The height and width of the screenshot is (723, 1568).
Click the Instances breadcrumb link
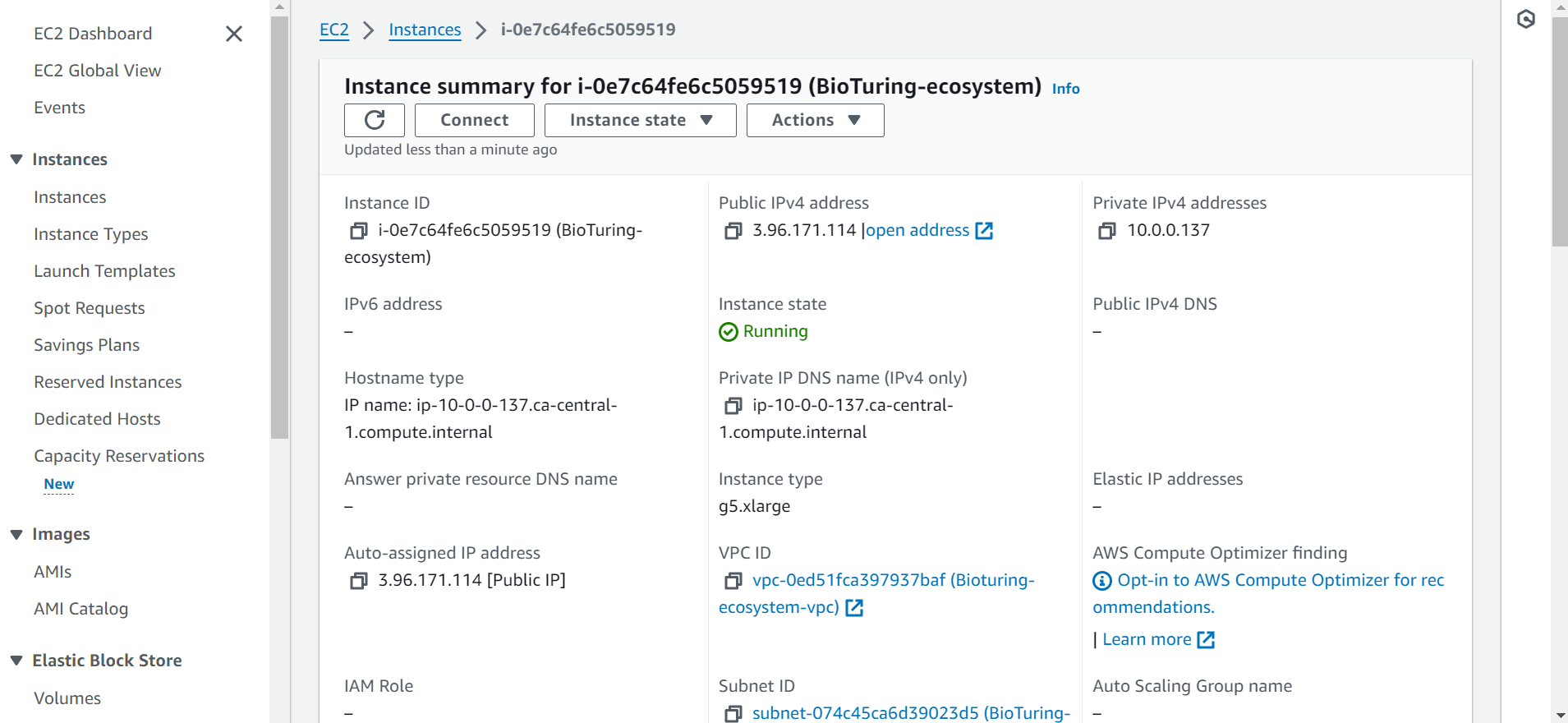click(425, 30)
